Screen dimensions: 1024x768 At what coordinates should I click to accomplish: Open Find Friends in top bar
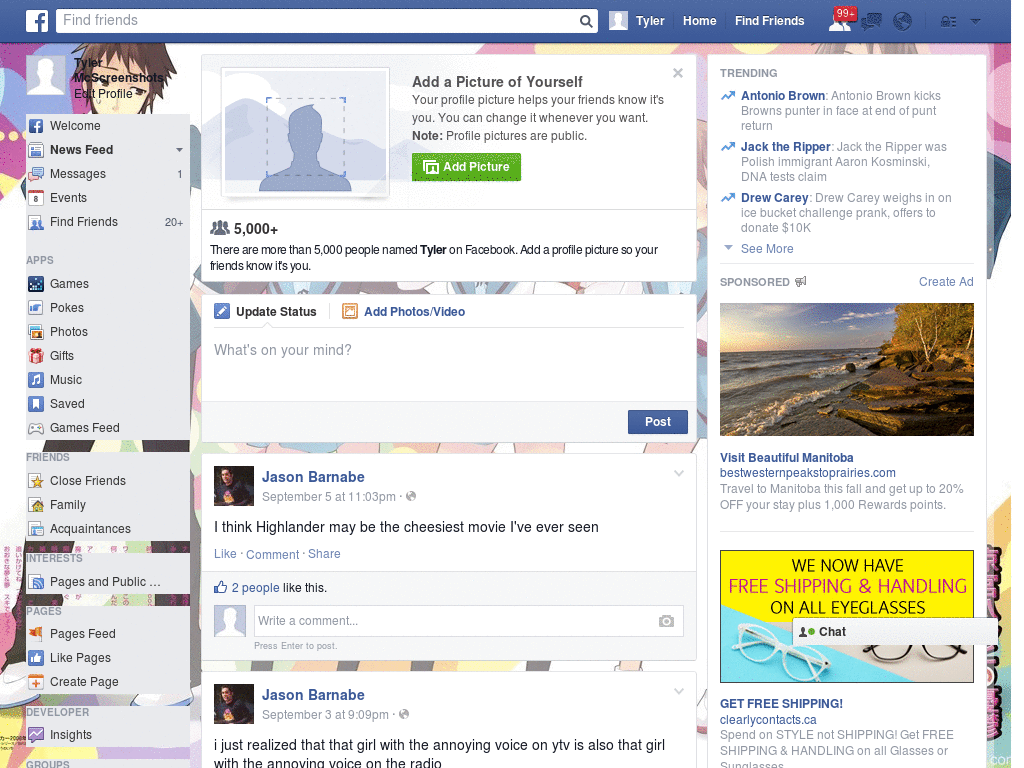769,21
